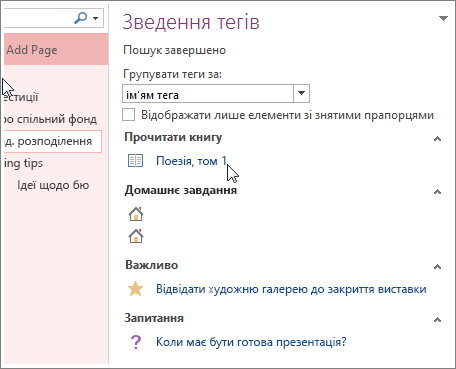
Task: Collapse the 'Важливо' group
Action: pos(437,267)
